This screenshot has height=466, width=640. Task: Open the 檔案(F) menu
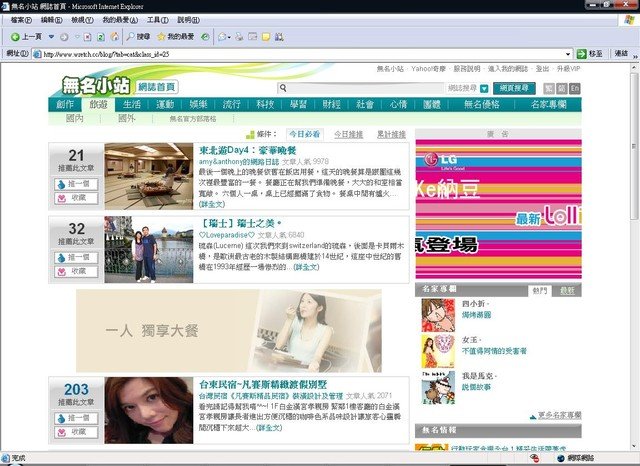coord(21,20)
